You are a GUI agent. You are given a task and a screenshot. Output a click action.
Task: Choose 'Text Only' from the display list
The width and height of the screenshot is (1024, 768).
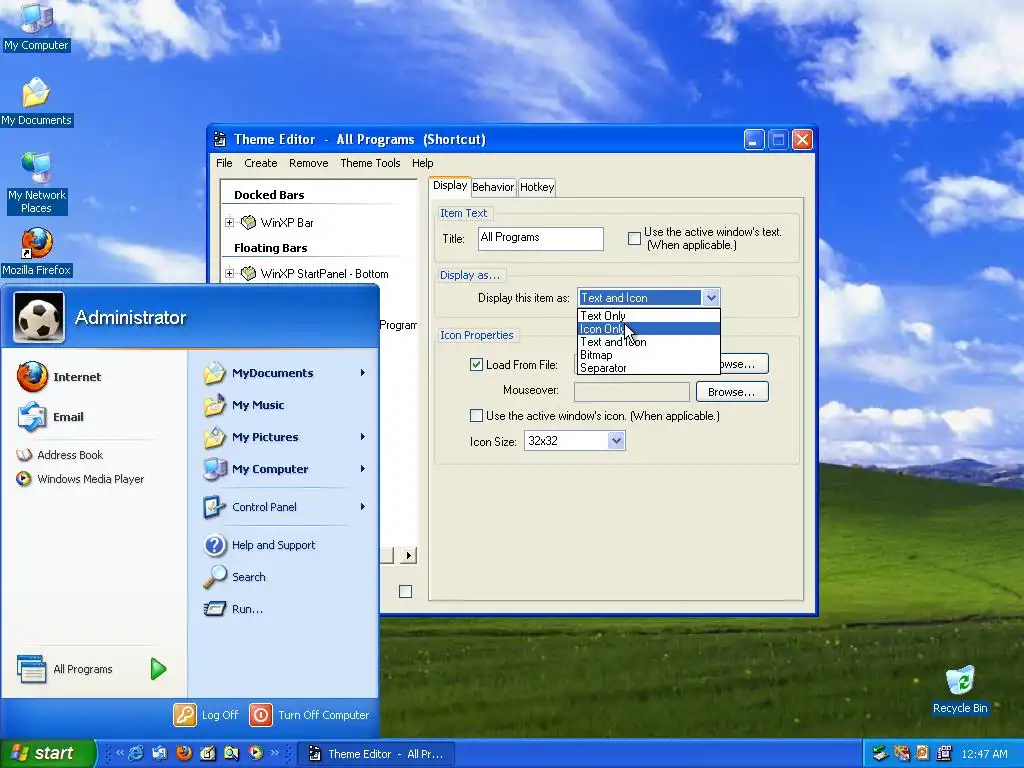point(649,315)
